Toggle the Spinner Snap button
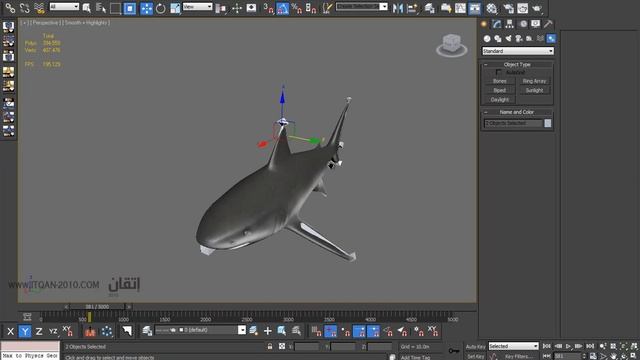The image size is (640, 360). tap(311, 8)
